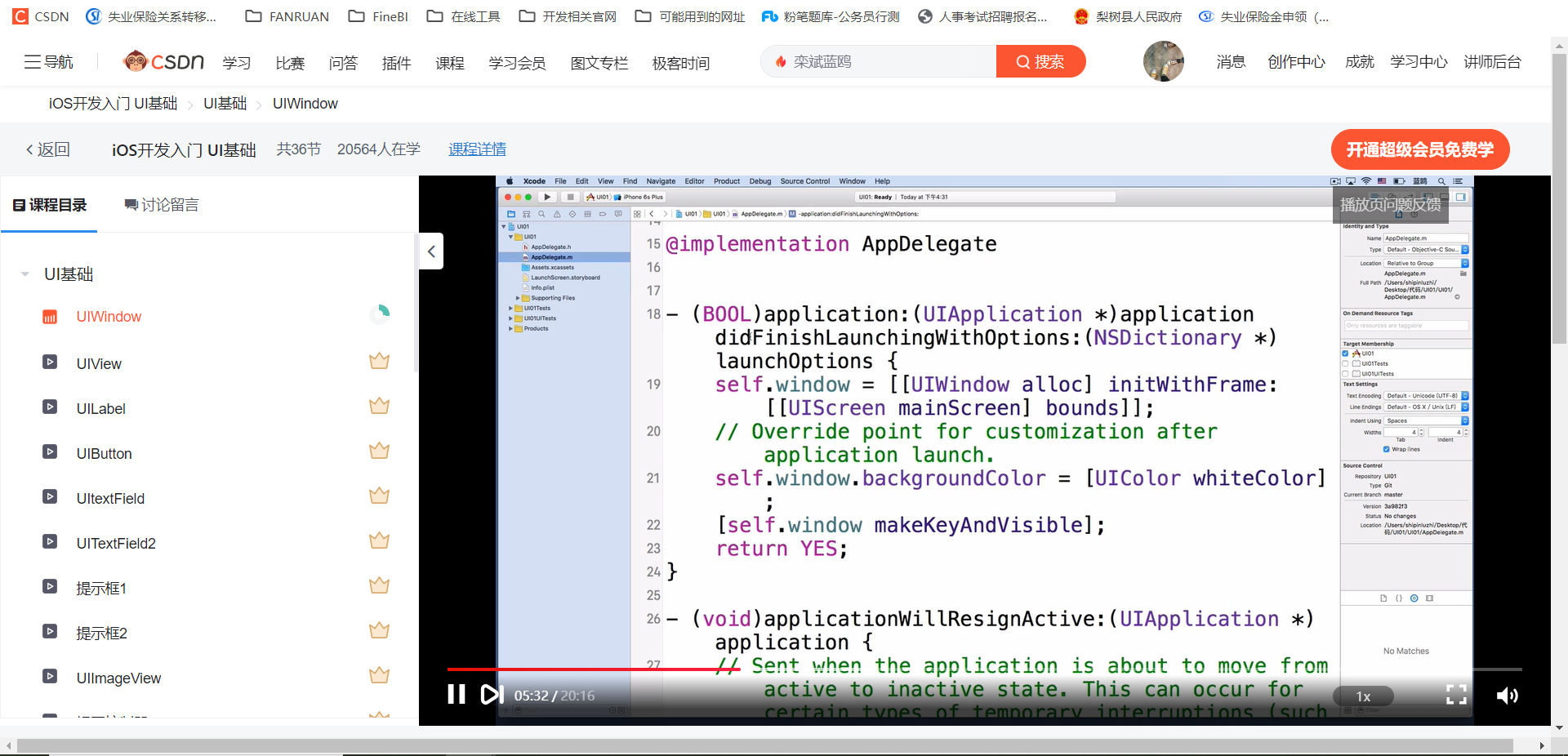1568x756 pixels.
Task: Click the crown icon beside UILabel
Action: (379, 406)
